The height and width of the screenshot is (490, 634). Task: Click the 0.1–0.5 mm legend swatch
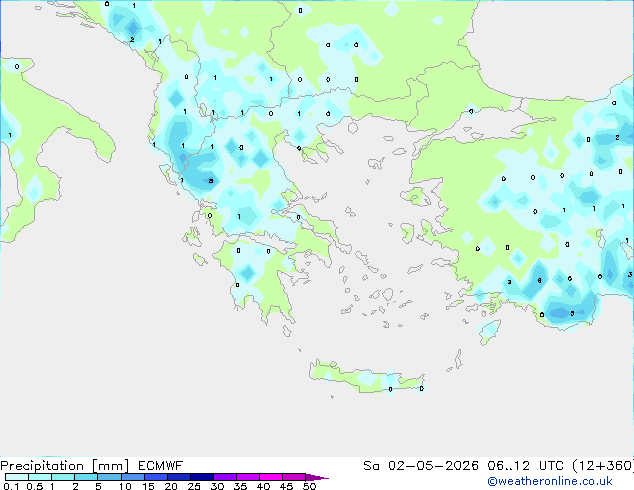click(x=17, y=477)
